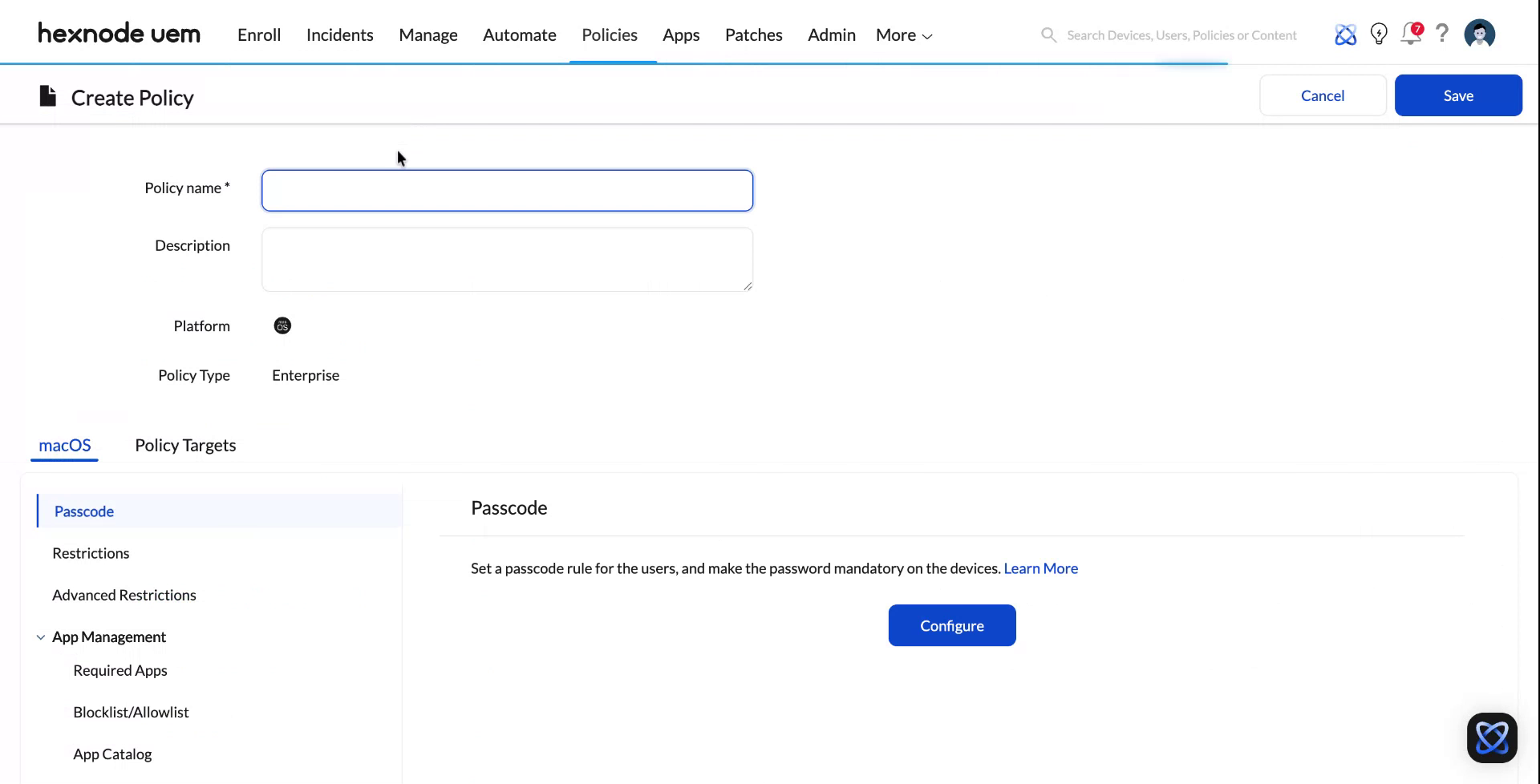
Task: Open the Hexnode chat widget bottom right
Action: coord(1492,737)
